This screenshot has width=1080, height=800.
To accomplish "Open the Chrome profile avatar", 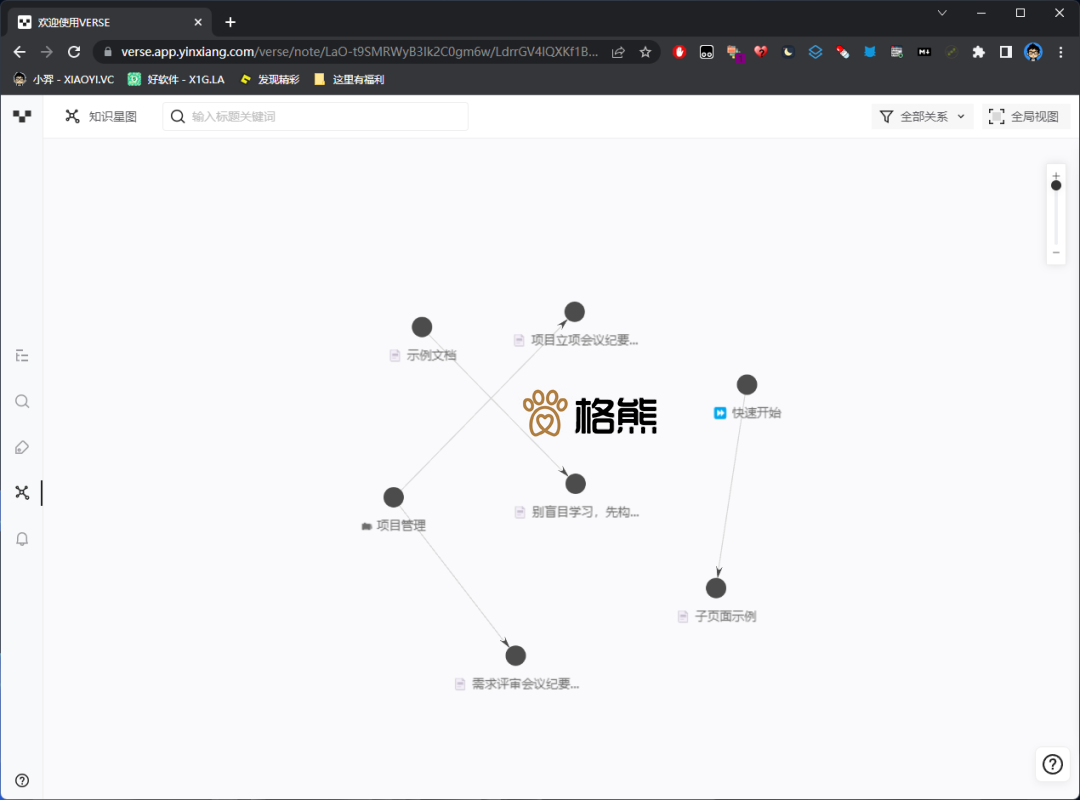I will coord(1033,52).
